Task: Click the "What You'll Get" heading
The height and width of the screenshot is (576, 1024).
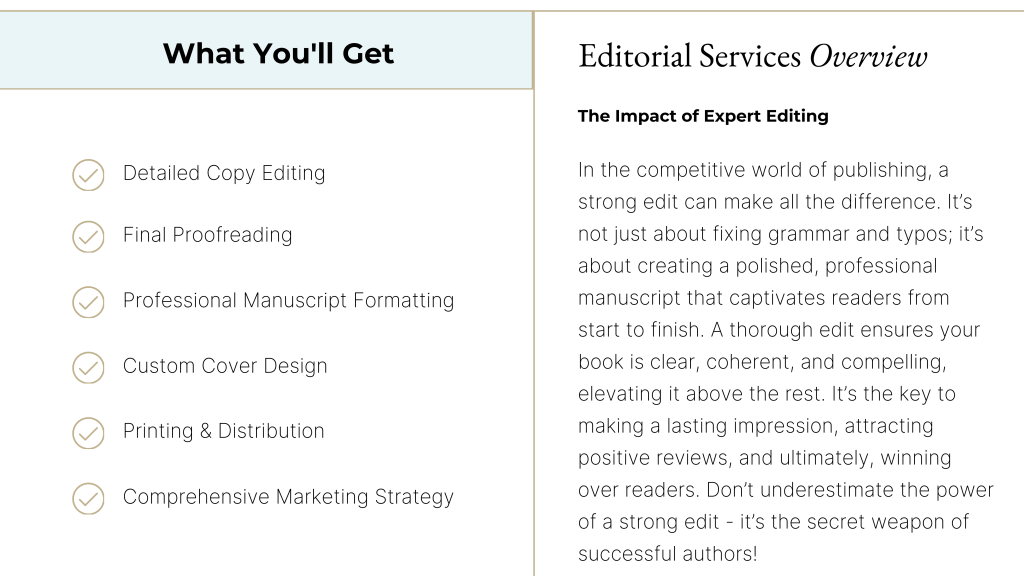Action: click(278, 53)
